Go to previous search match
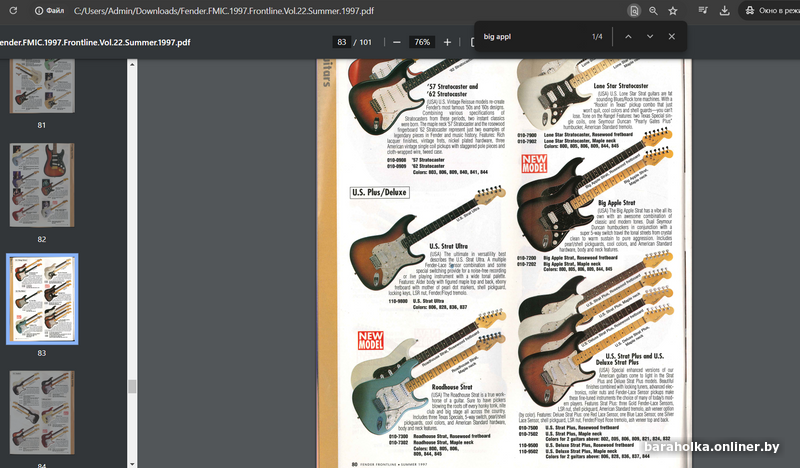This screenshot has height=468, width=800. (x=628, y=37)
